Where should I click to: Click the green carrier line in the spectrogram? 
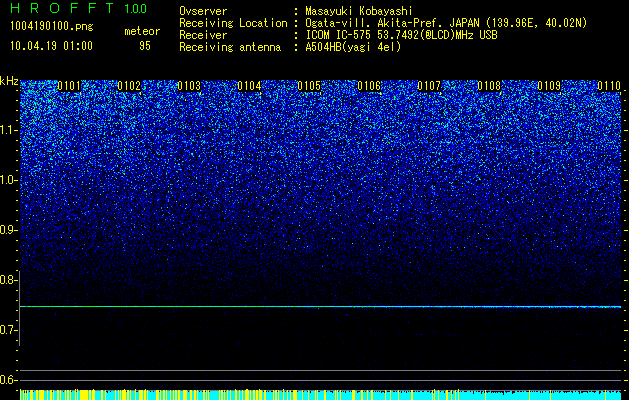(x=320, y=307)
